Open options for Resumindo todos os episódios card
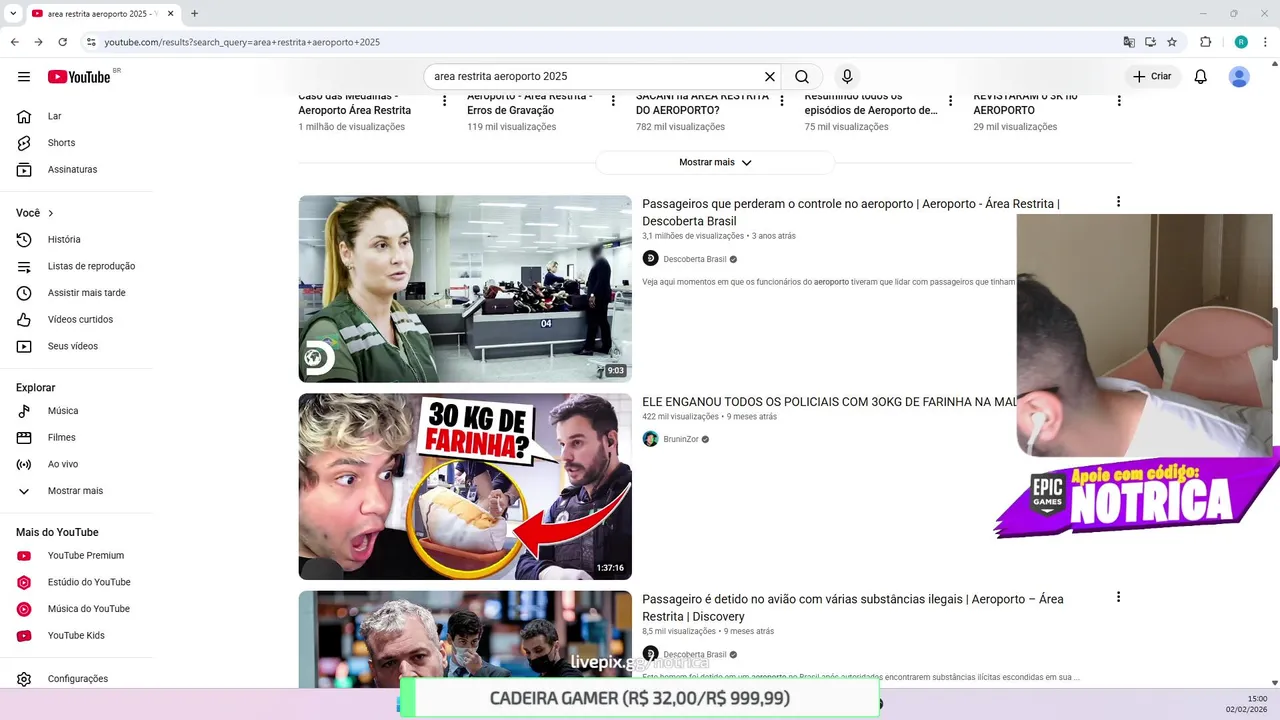Viewport: 1280px width, 720px height. [951, 101]
